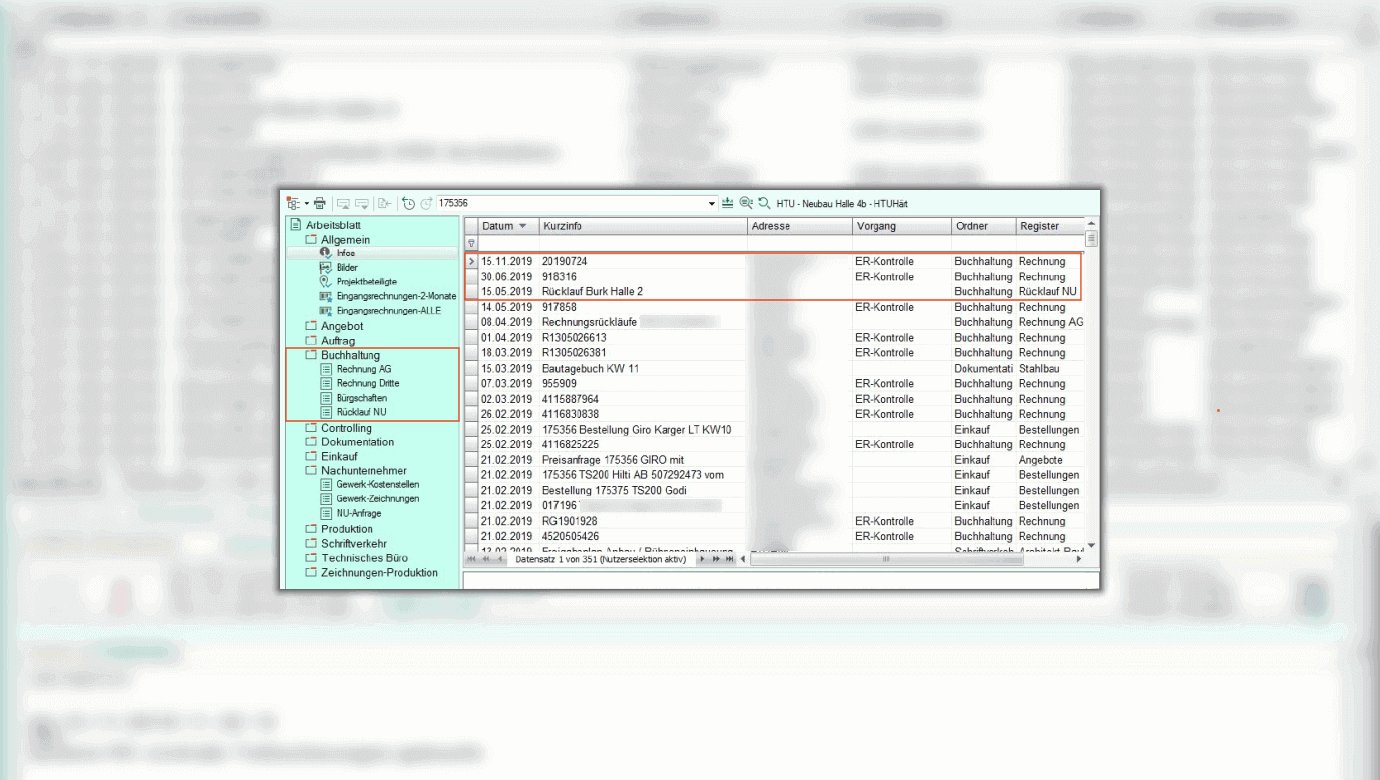
Task: Click the refresh search icon before HTU
Action: [764, 203]
